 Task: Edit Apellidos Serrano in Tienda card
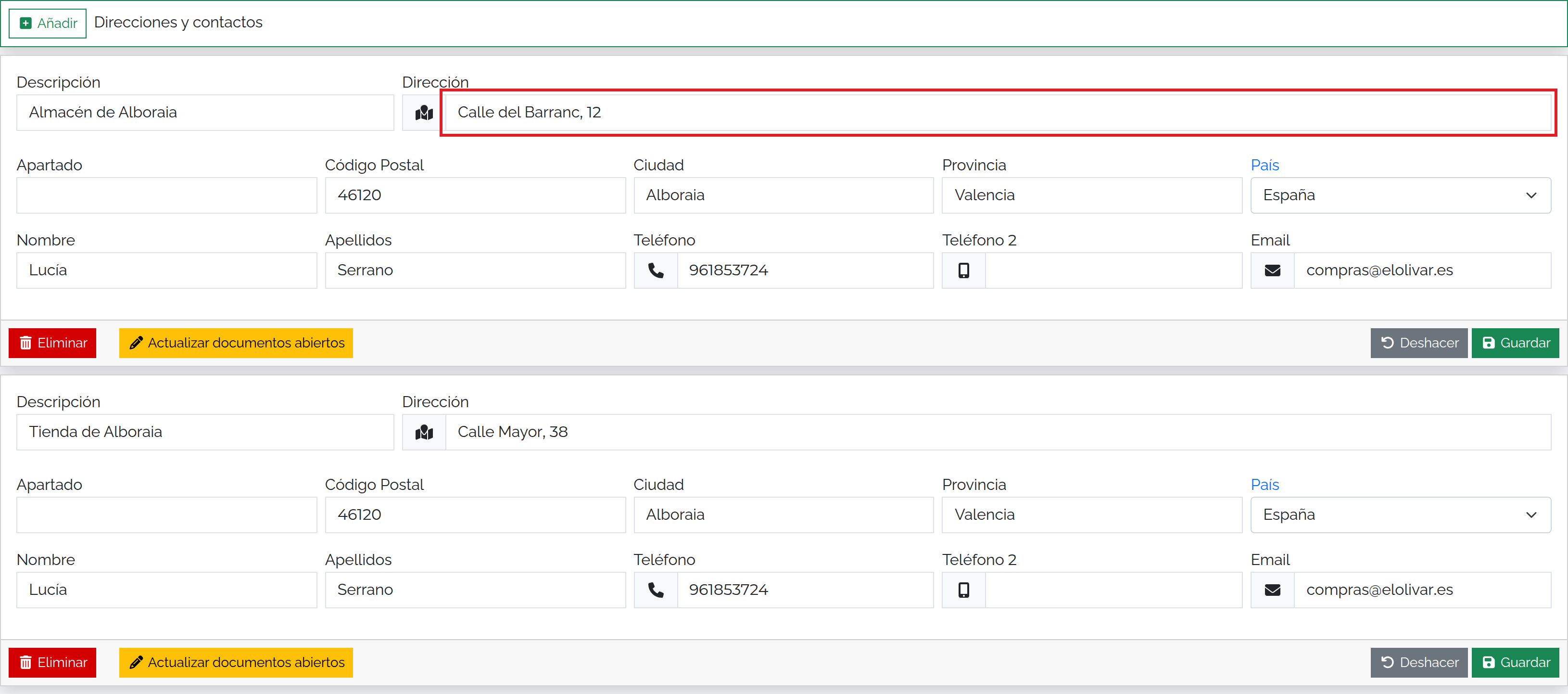475,590
